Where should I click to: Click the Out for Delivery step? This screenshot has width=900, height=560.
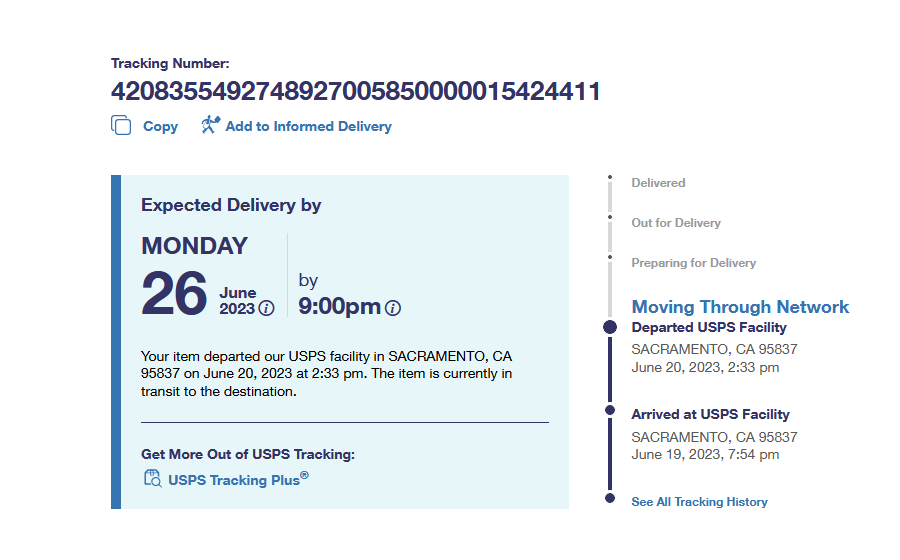click(x=676, y=223)
